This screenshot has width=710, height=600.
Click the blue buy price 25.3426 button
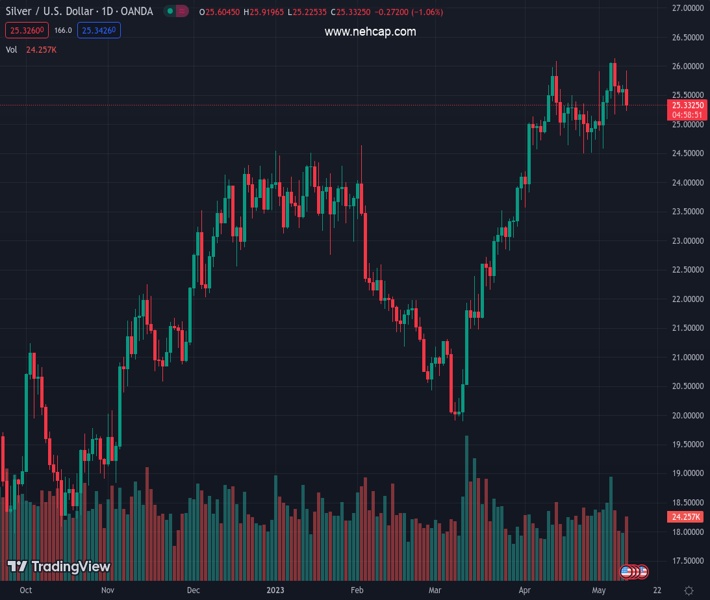pyautogui.click(x=100, y=31)
